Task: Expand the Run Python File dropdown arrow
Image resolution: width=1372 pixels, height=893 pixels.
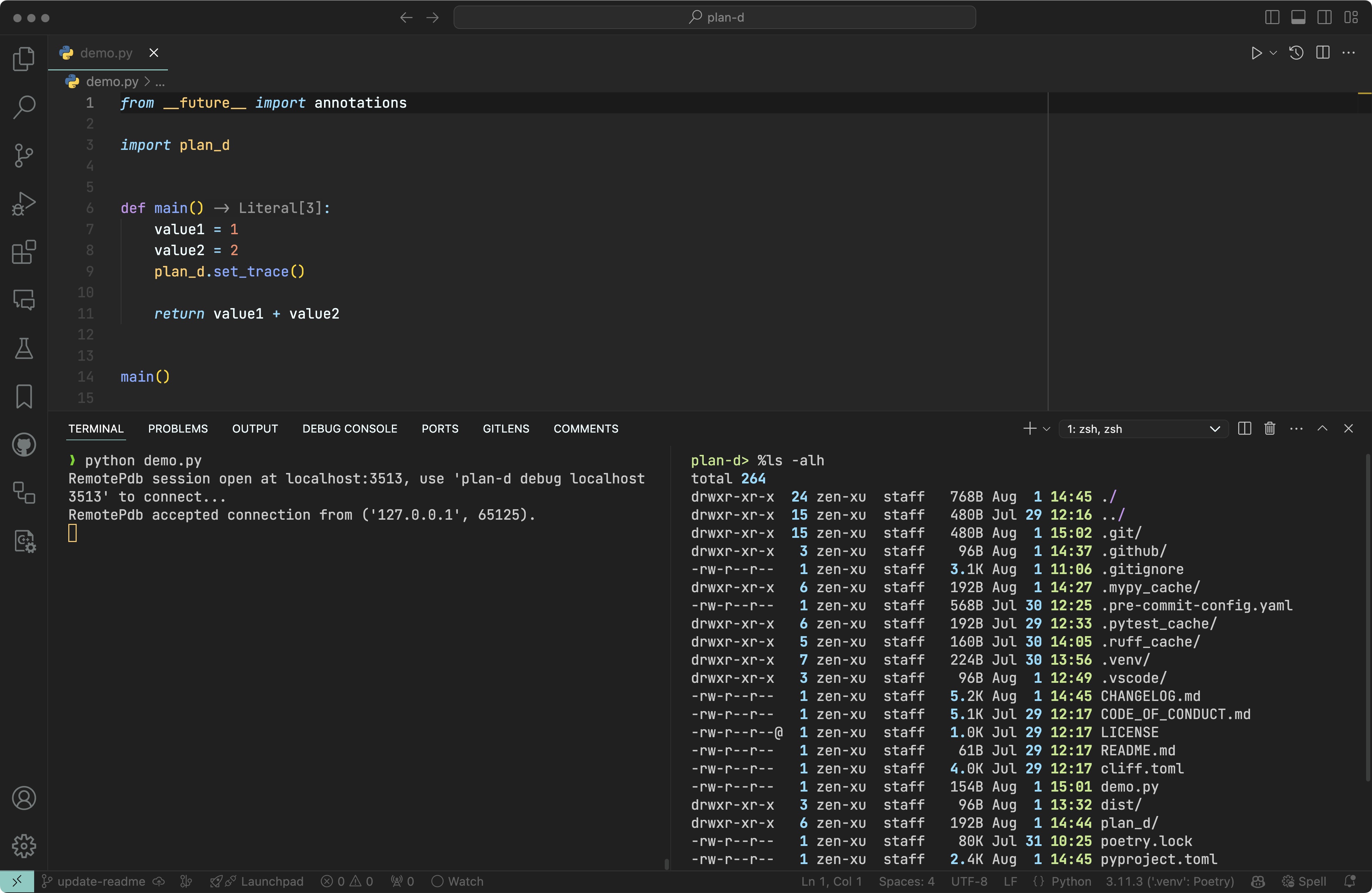Action: (1273, 53)
